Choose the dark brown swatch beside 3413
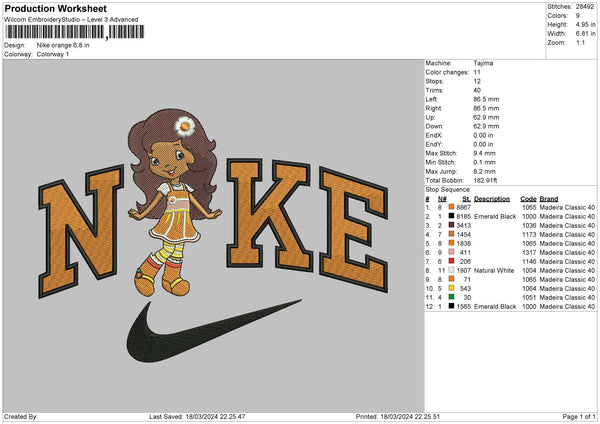Image resolution: width=600 pixels, height=424 pixels. pos(452,225)
